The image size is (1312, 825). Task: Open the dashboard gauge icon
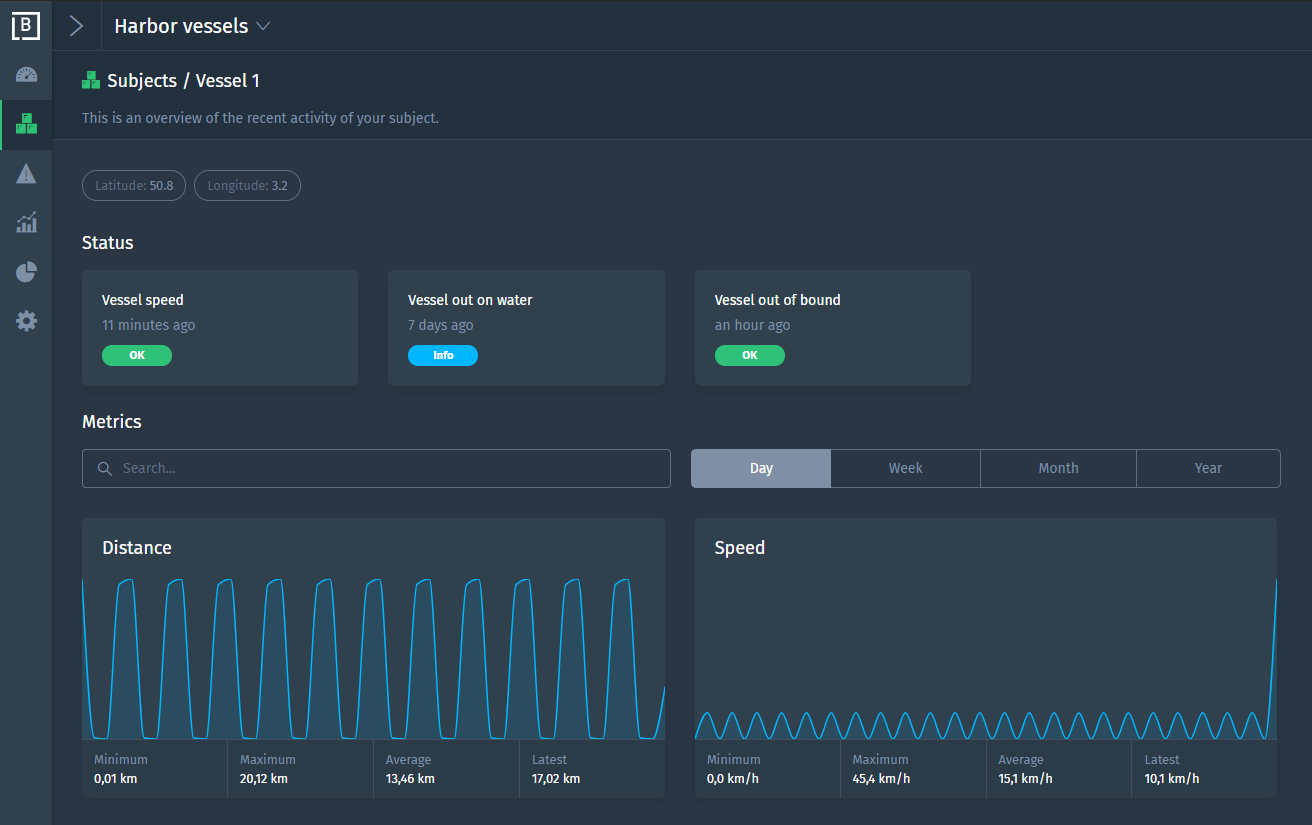26,75
